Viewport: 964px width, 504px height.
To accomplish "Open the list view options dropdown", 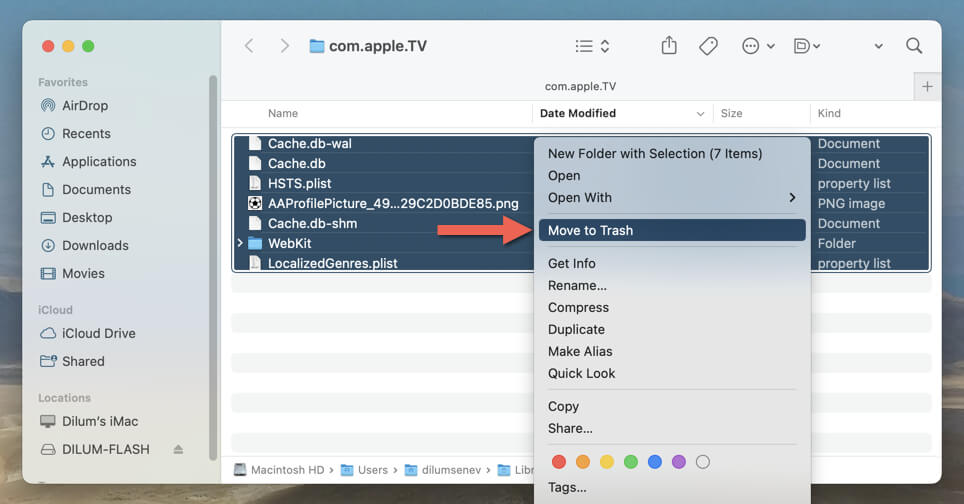I will (592, 46).
